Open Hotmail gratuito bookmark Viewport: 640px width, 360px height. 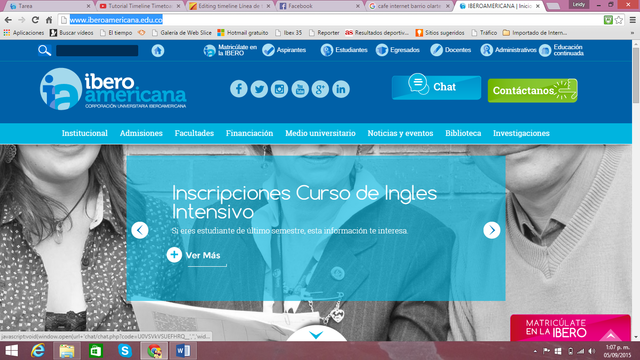[243, 33]
